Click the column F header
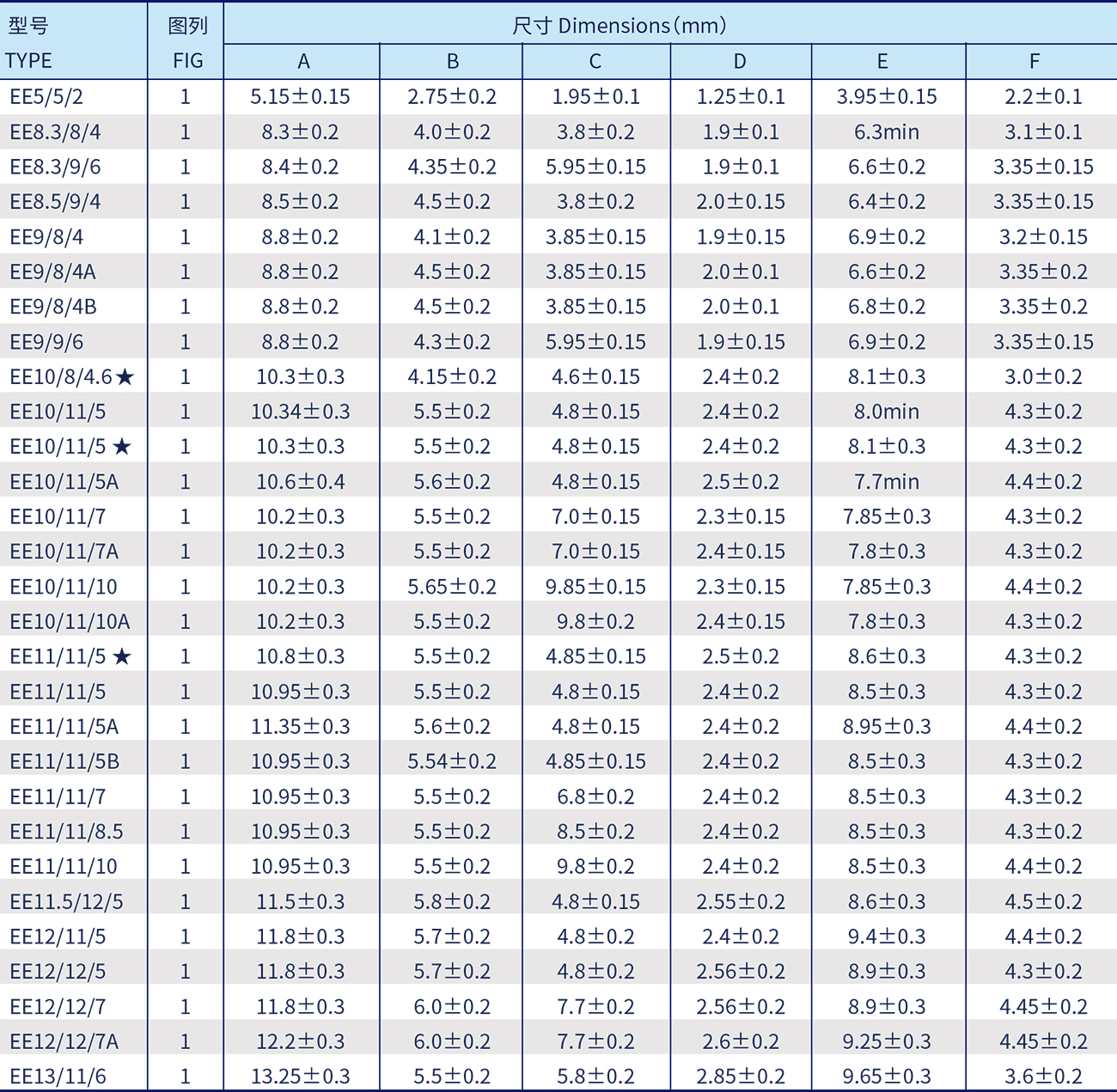This screenshot has width=1117, height=1092. [1035, 62]
